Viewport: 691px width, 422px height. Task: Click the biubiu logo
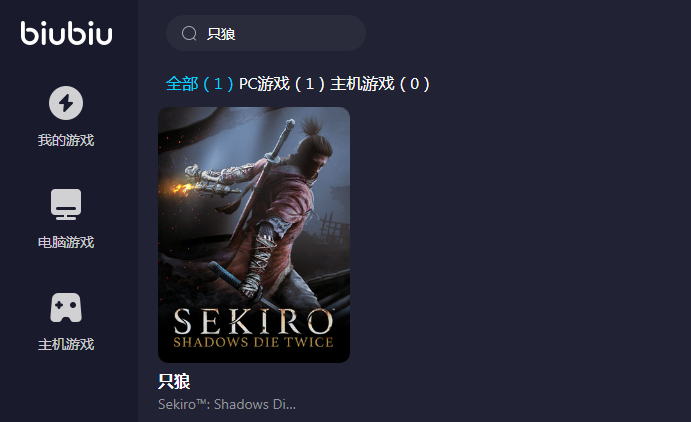pyautogui.click(x=67, y=33)
